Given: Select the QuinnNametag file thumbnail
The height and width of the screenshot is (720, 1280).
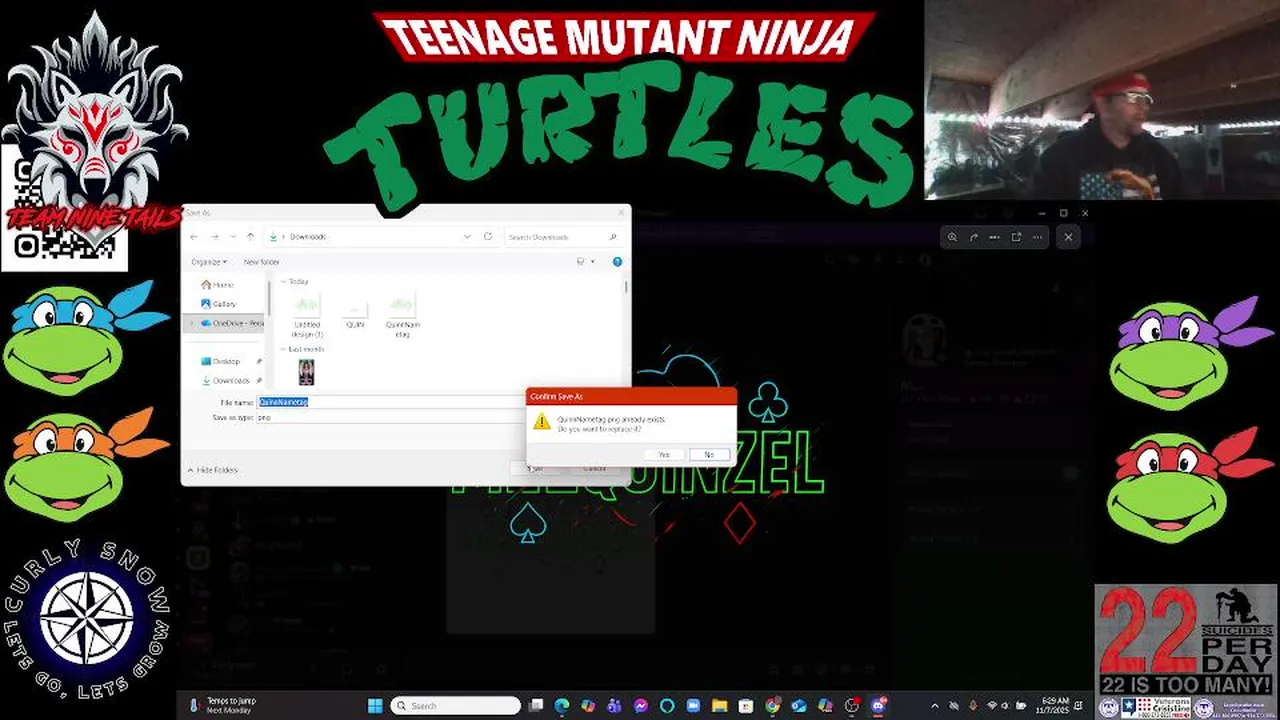Looking at the screenshot, I should pyautogui.click(x=402, y=316).
